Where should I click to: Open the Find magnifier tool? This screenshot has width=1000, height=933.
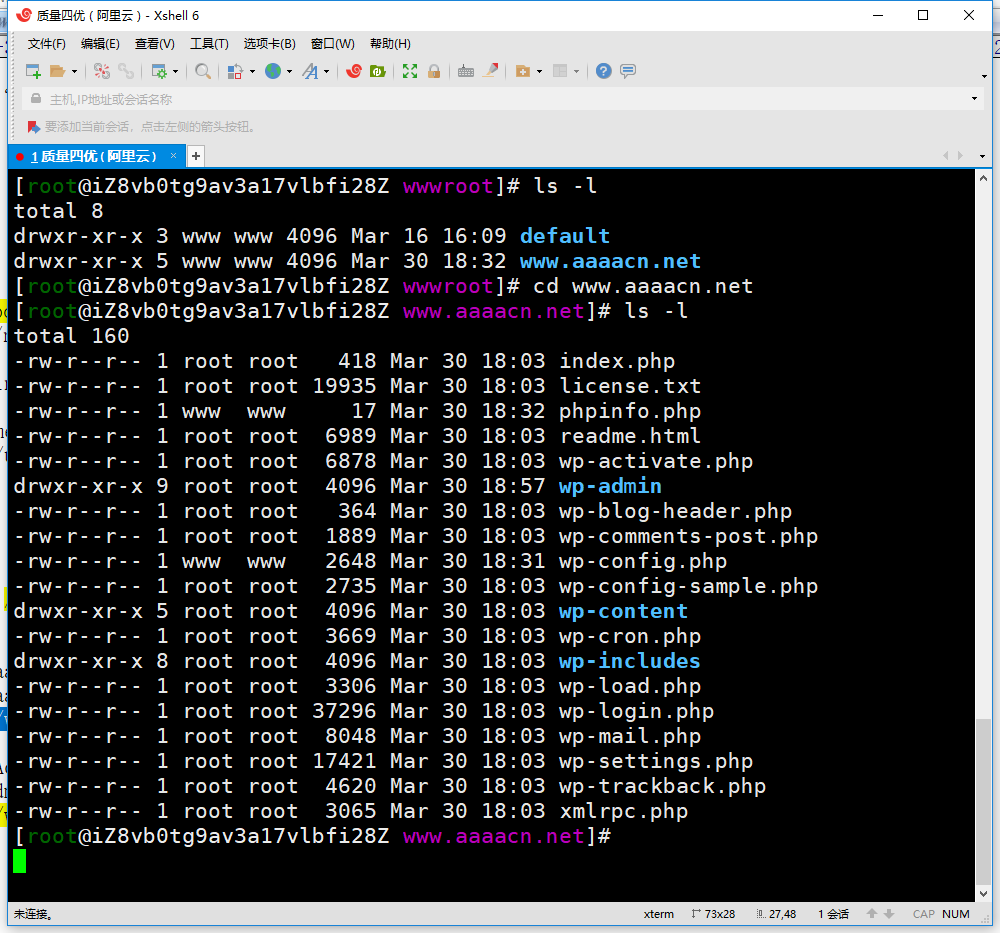point(203,71)
